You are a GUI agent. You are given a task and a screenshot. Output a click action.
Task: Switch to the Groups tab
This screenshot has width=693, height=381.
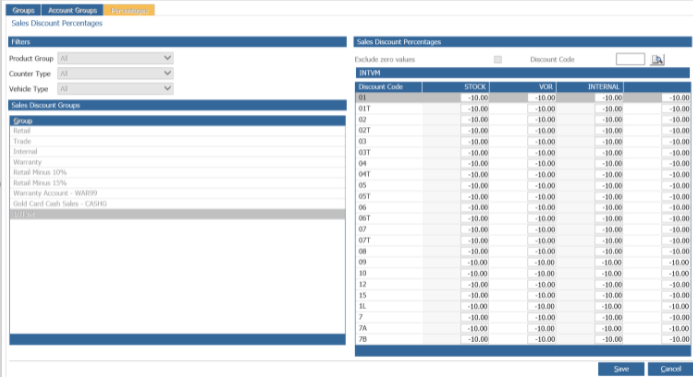[x=23, y=10]
